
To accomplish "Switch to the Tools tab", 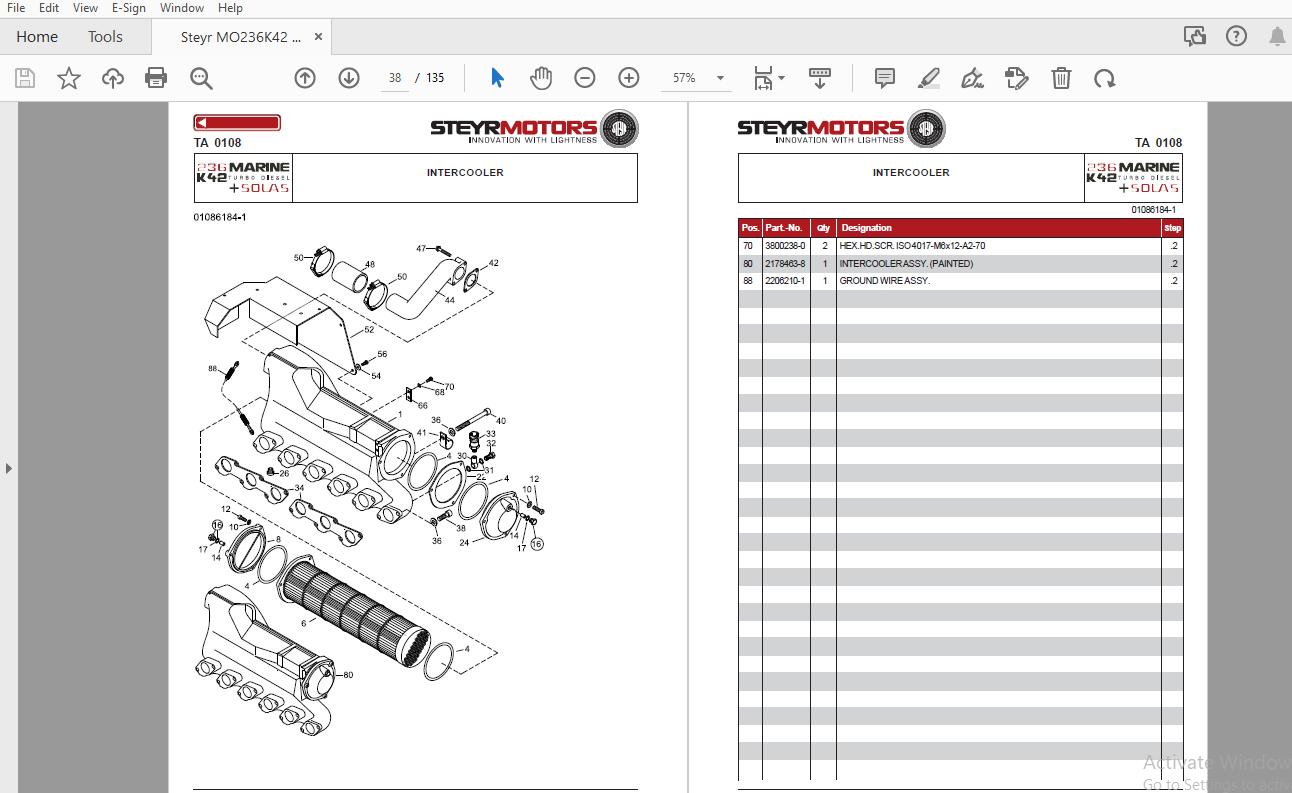I will click(105, 37).
